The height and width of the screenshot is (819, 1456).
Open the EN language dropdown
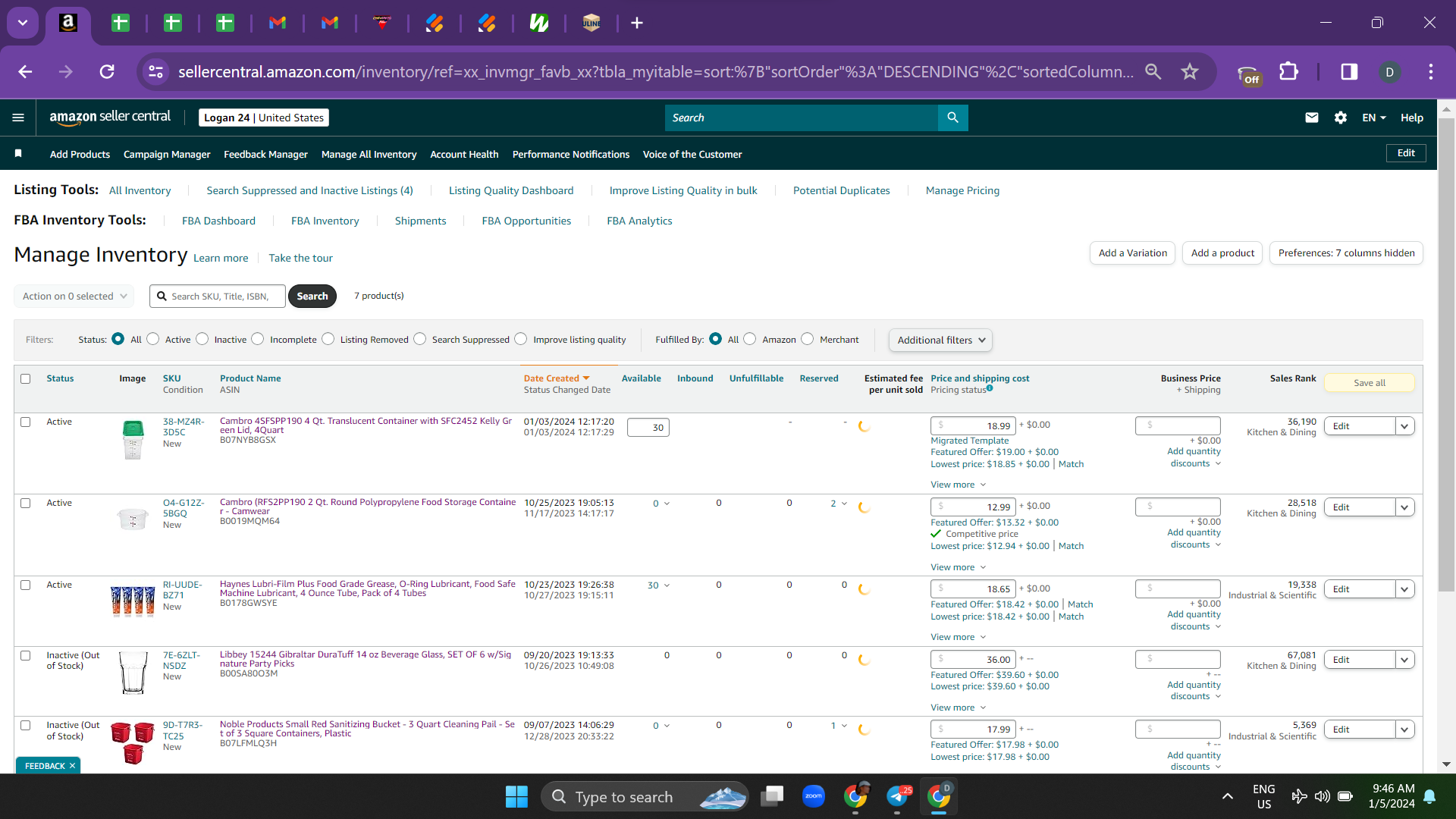[1374, 118]
